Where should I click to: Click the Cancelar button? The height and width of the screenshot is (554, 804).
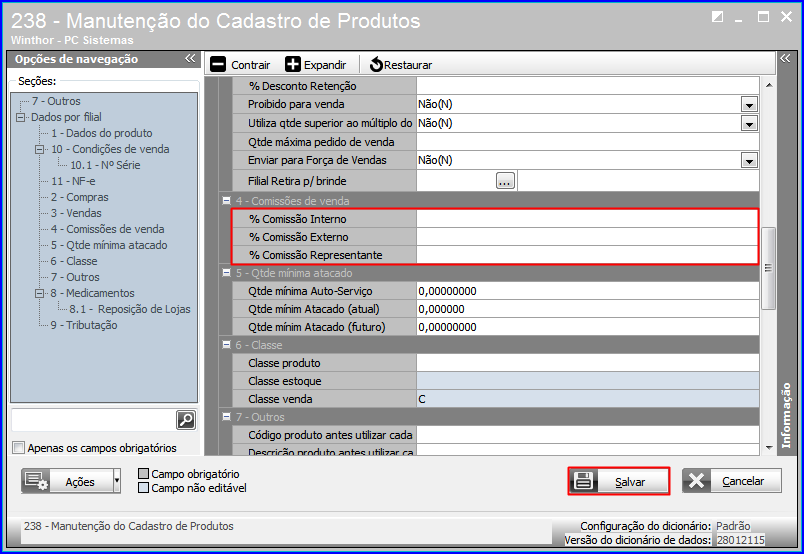pos(732,481)
